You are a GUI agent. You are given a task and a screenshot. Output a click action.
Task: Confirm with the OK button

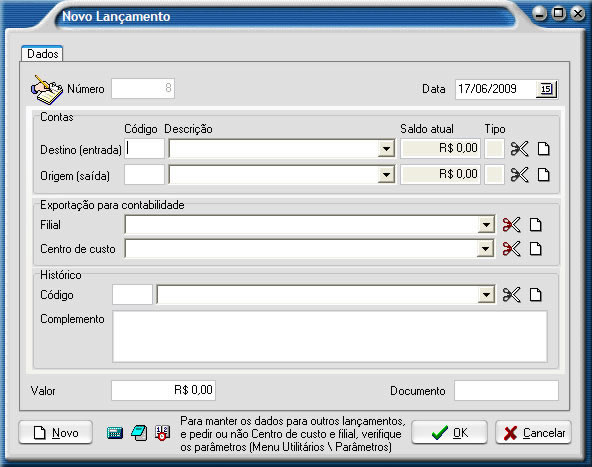pos(449,433)
